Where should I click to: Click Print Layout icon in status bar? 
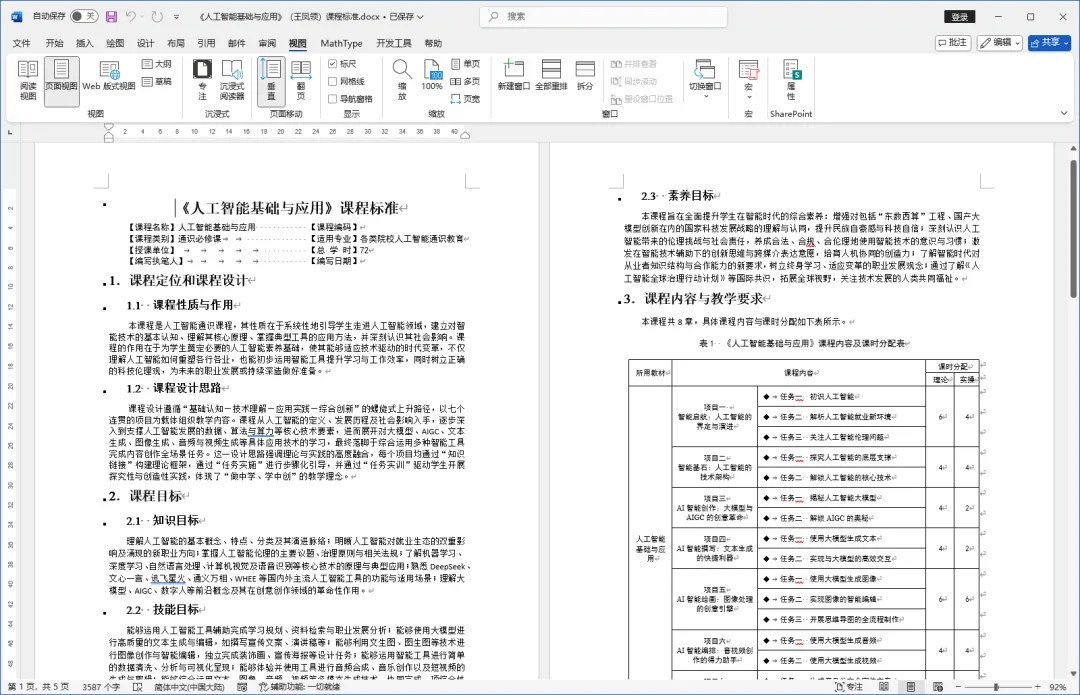click(911, 687)
